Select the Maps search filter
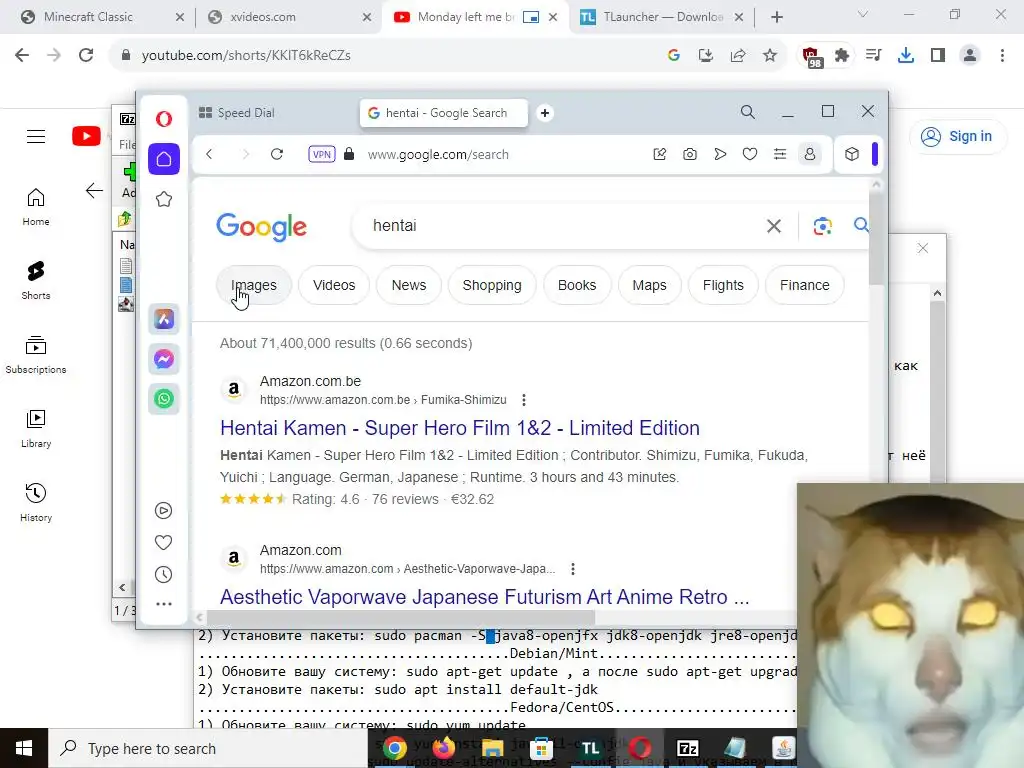This screenshot has height=768, width=1024. point(649,285)
